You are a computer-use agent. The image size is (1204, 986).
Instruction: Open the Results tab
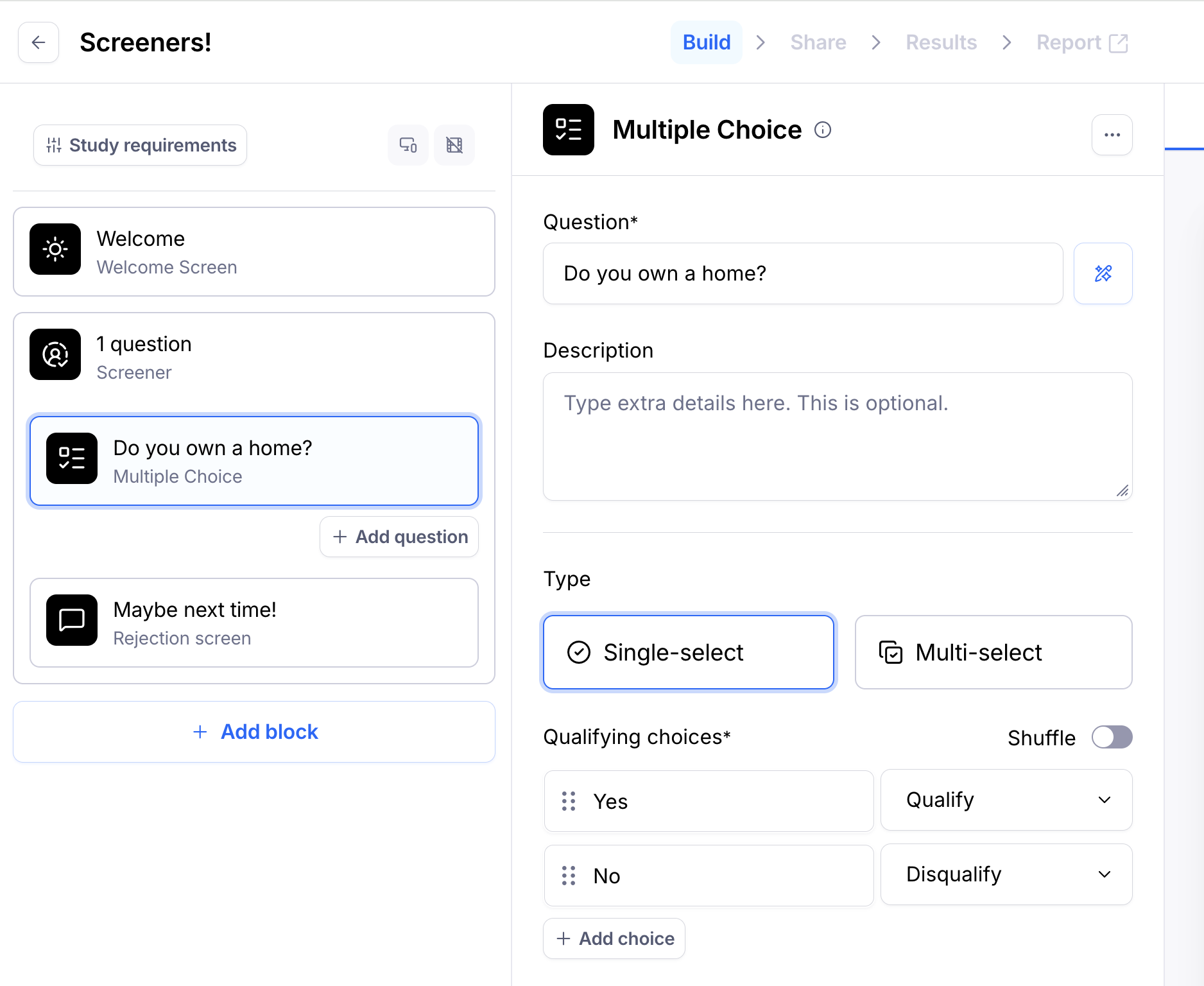point(941,42)
